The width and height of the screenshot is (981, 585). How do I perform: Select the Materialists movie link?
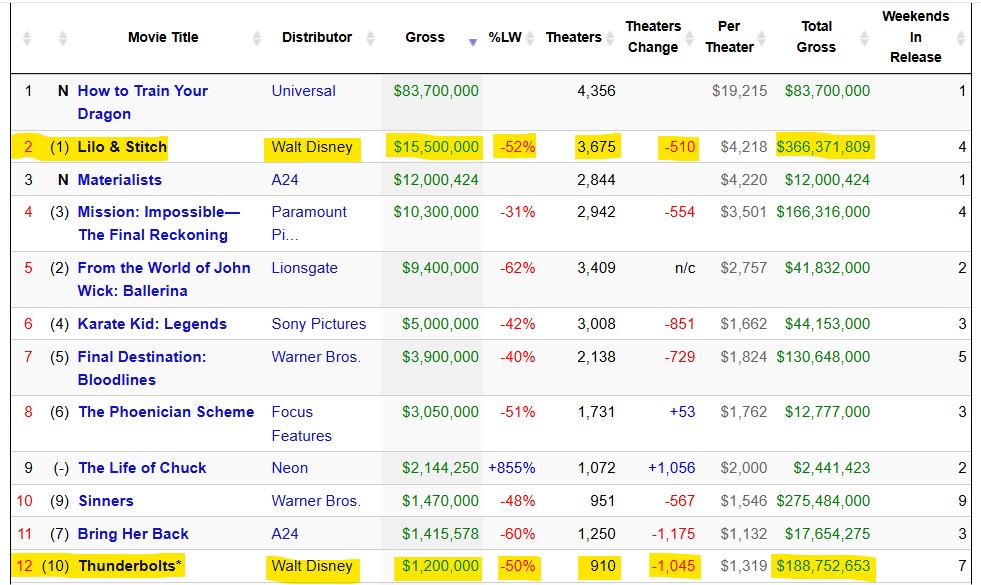click(x=119, y=180)
